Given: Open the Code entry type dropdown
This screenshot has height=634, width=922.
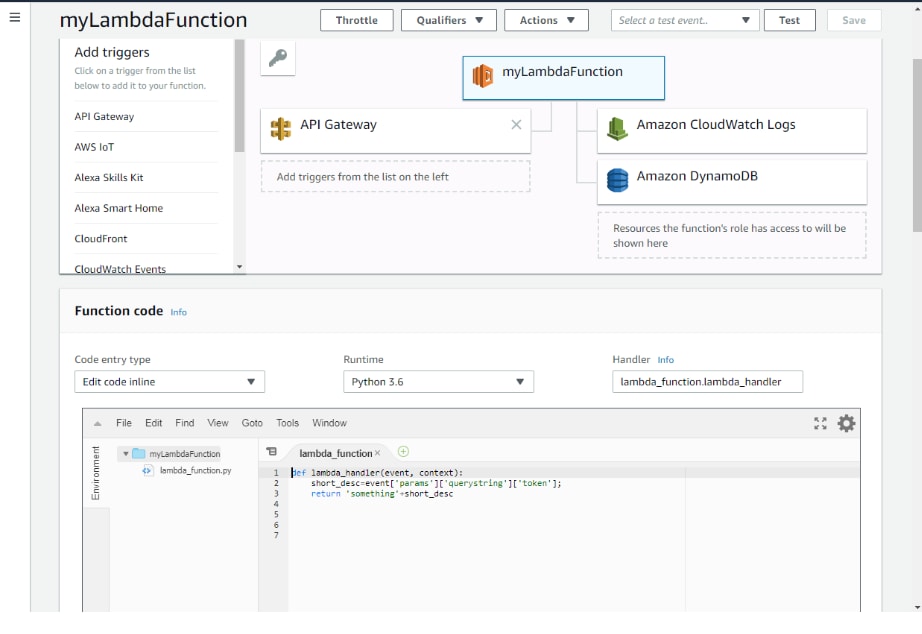Looking at the screenshot, I should 169,382.
